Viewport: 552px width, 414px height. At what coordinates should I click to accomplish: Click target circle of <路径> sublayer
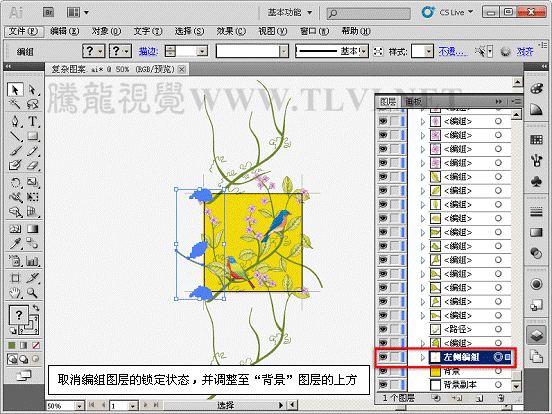pyautogui.click(x=498, y=329)
